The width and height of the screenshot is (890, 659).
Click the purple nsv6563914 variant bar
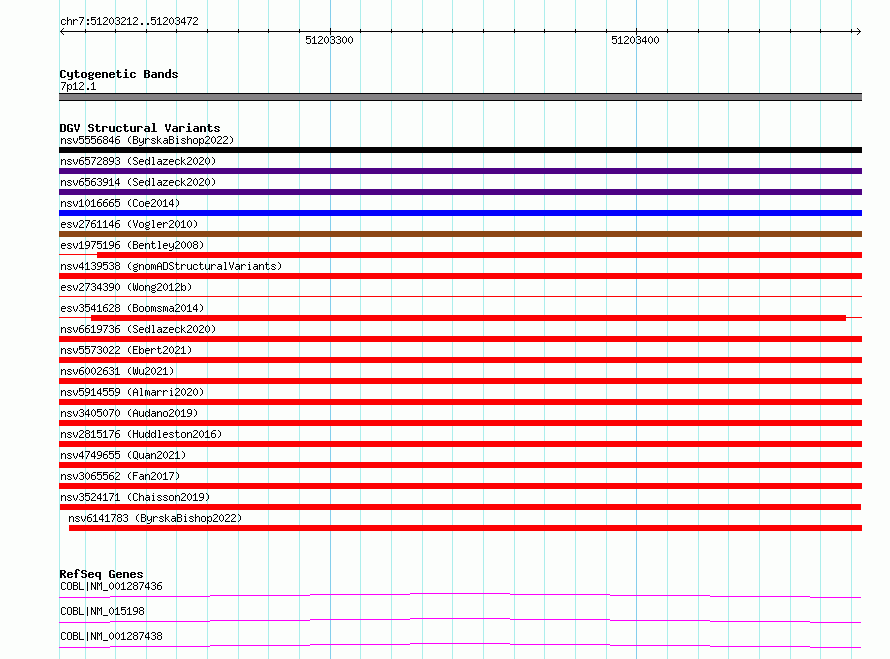(460, 192)
